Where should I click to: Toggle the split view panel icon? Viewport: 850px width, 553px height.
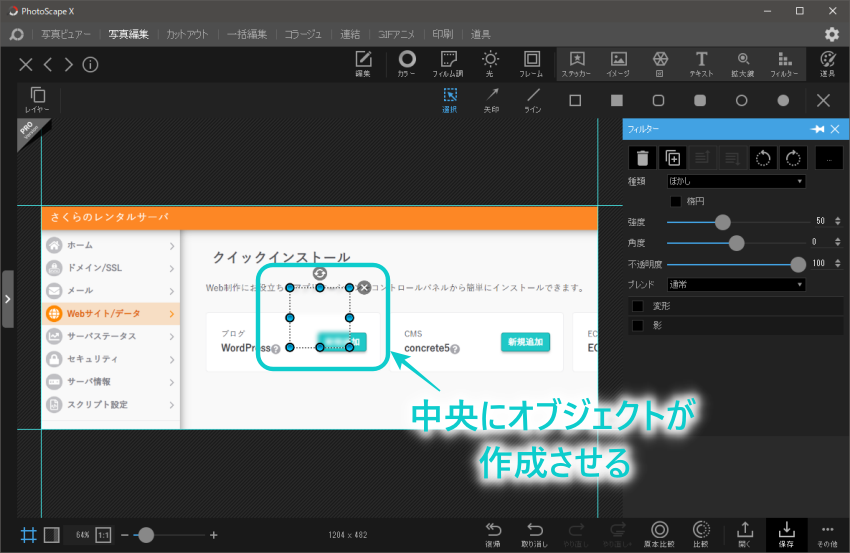click(51, 535)
